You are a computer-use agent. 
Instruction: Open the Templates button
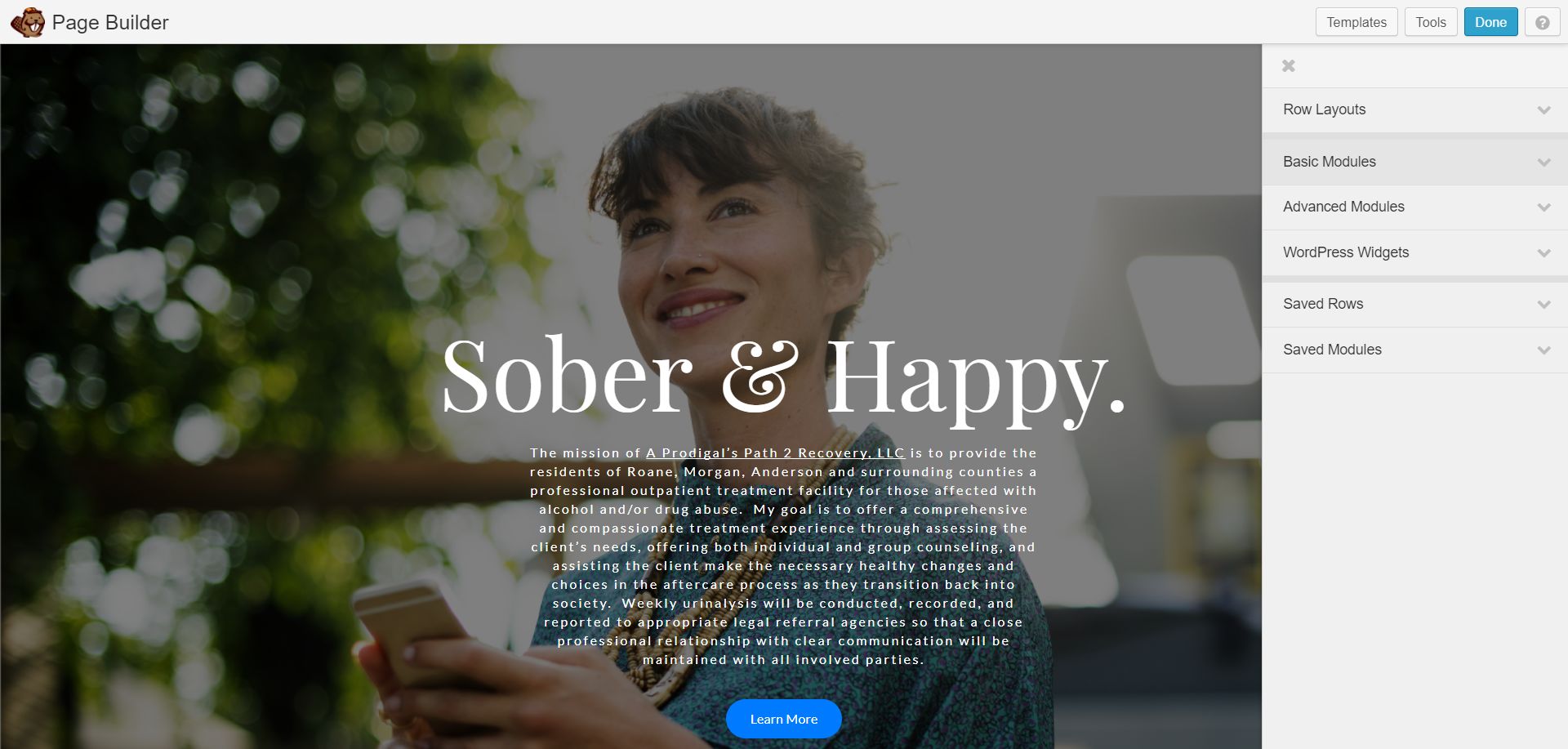point(1356,22)
